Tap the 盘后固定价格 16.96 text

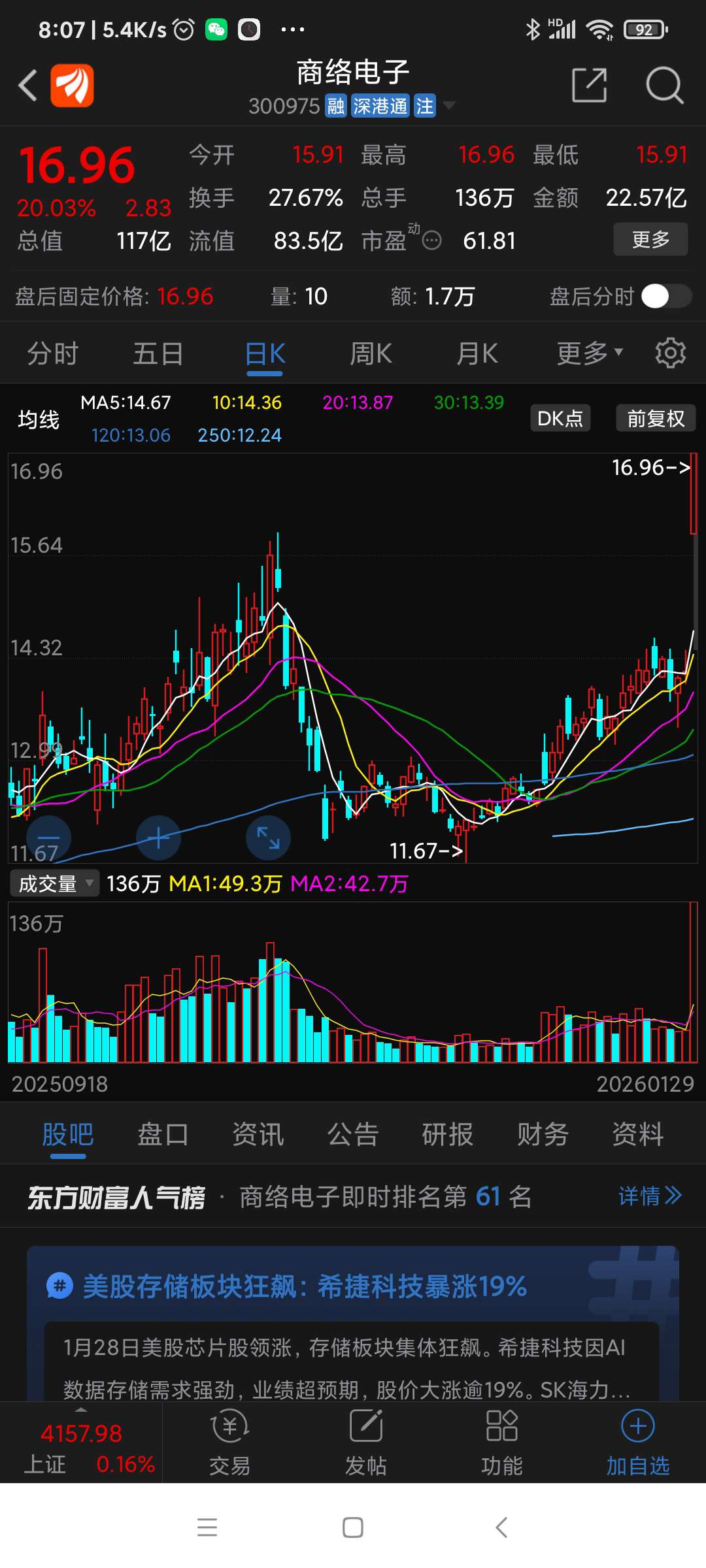(x=114, y=297)
